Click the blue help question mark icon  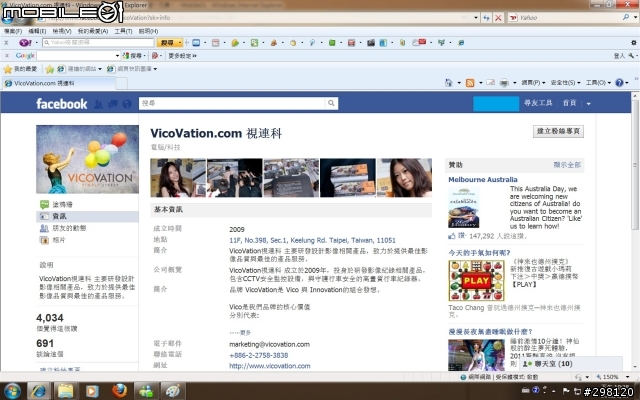coord(619,83)
